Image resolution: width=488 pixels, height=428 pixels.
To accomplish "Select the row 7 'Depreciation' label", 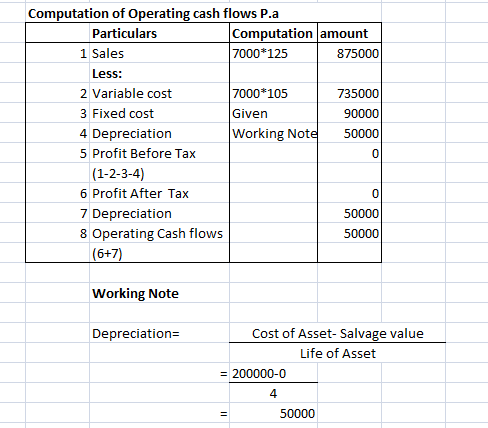I will tap(132, 213).
